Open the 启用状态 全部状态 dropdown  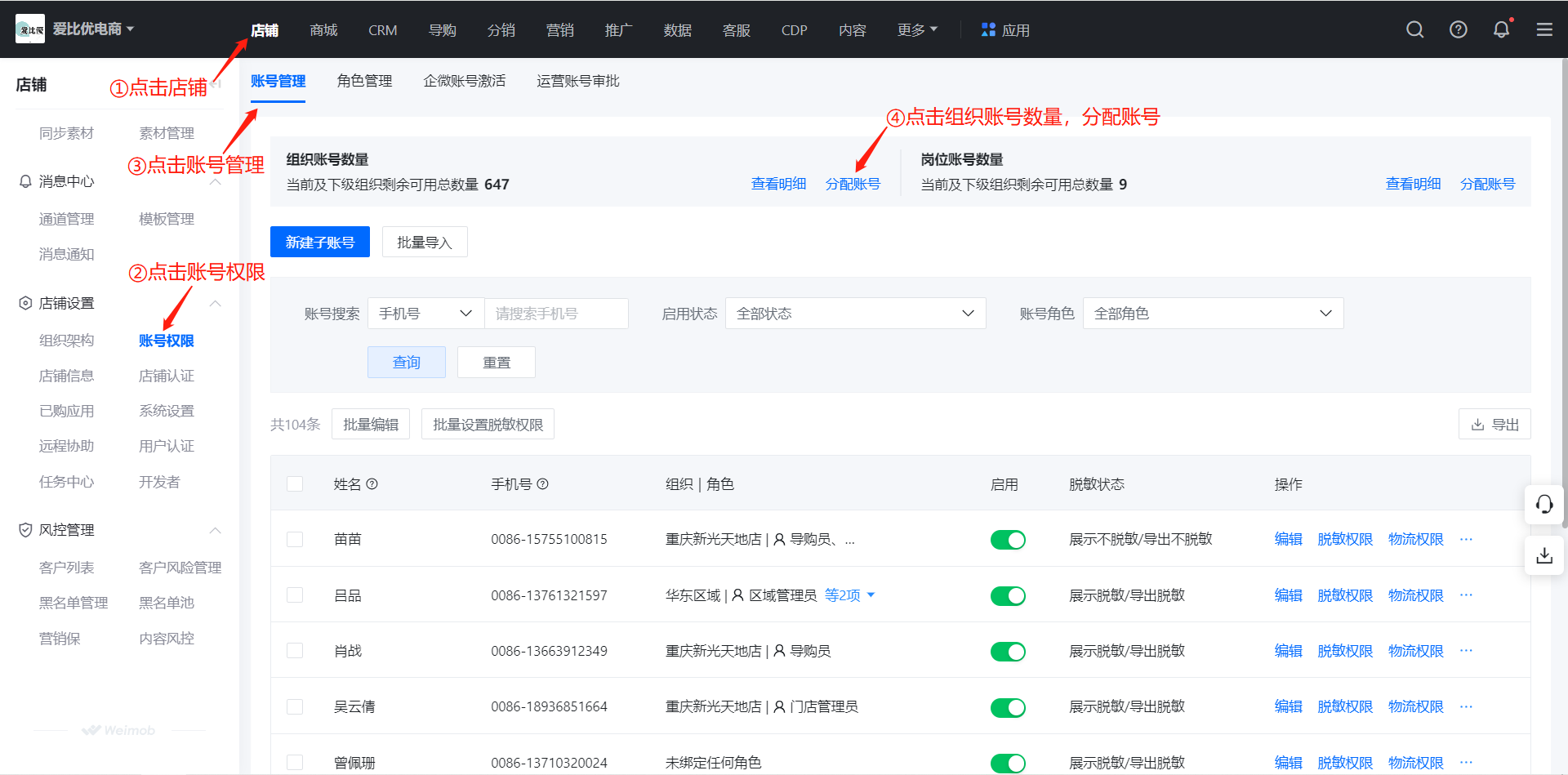click(855, 314)
